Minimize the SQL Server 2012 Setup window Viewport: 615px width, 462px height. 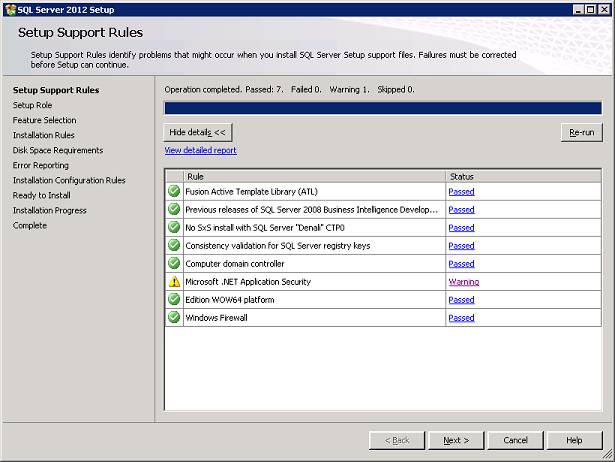(x=578, y=9)
